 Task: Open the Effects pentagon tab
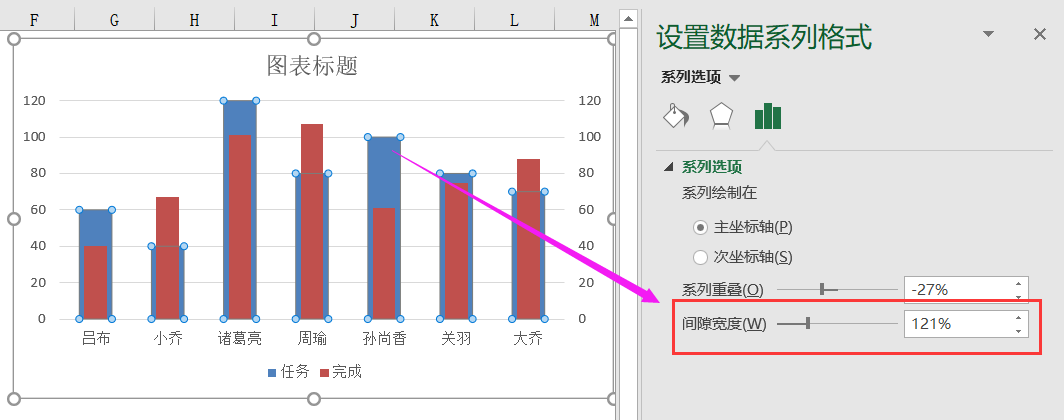tap(721, 115)
